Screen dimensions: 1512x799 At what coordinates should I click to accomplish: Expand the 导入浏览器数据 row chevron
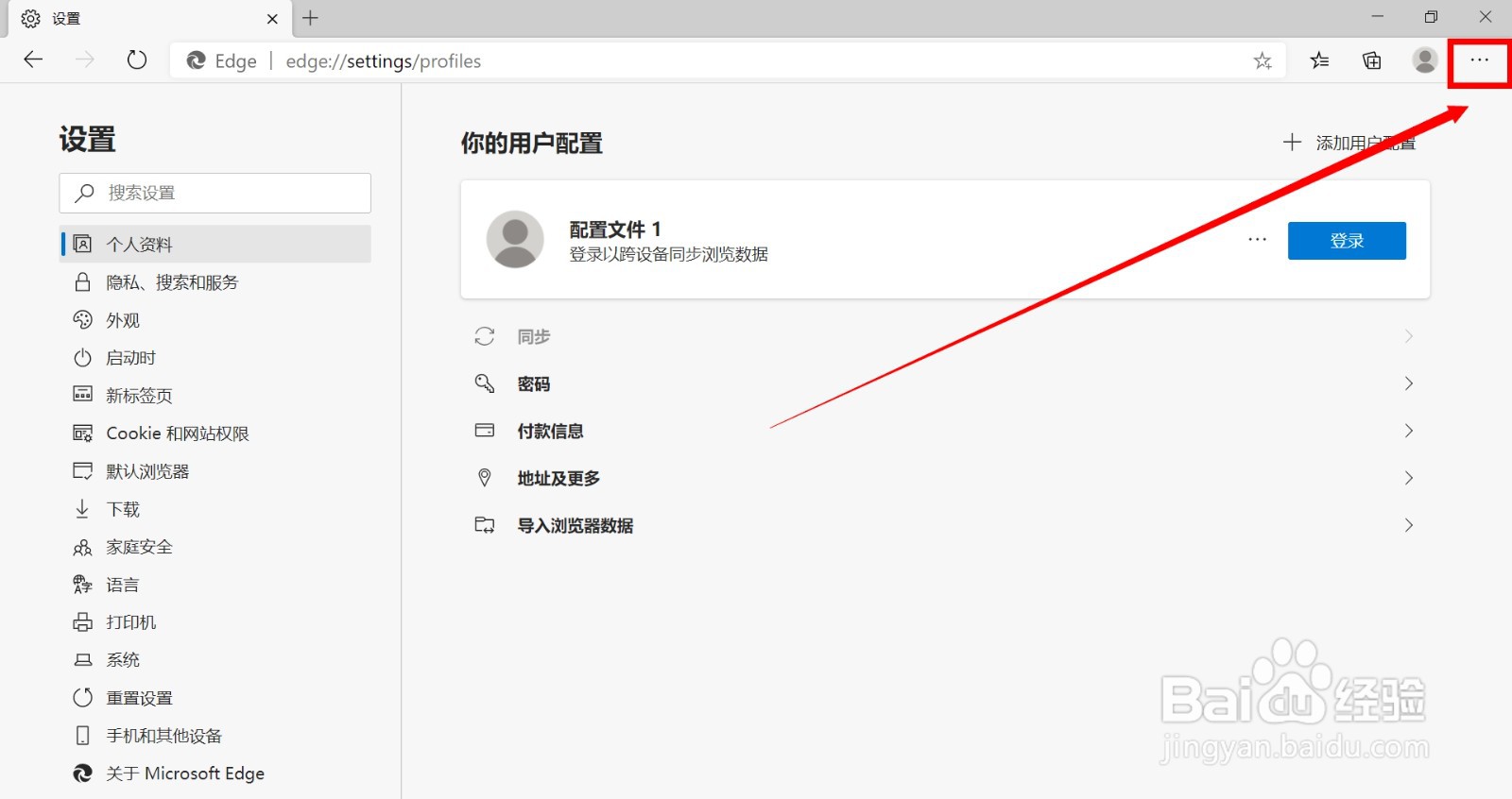1408,525
